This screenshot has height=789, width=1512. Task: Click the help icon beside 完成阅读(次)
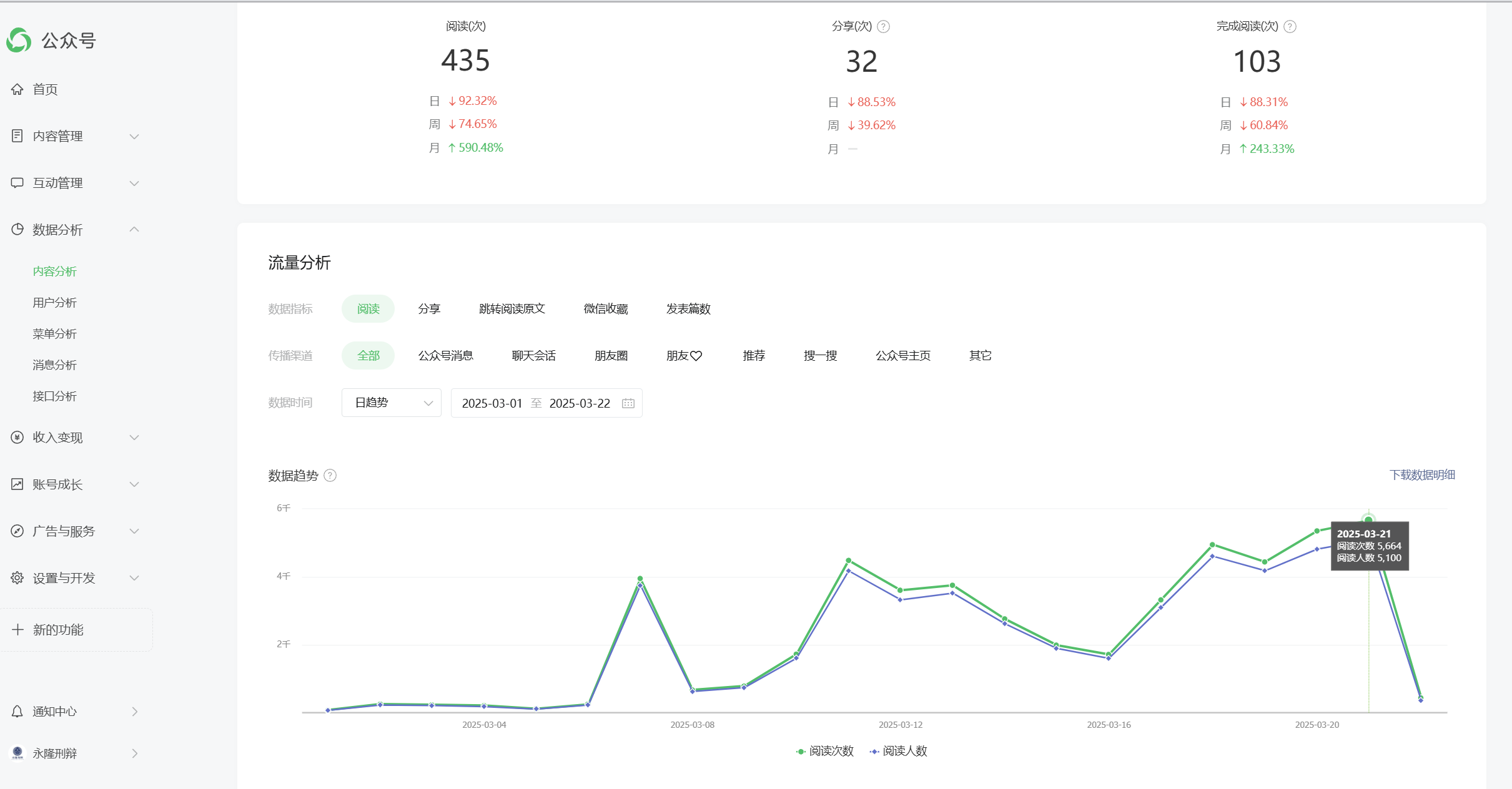click(x=1290, y=26)
